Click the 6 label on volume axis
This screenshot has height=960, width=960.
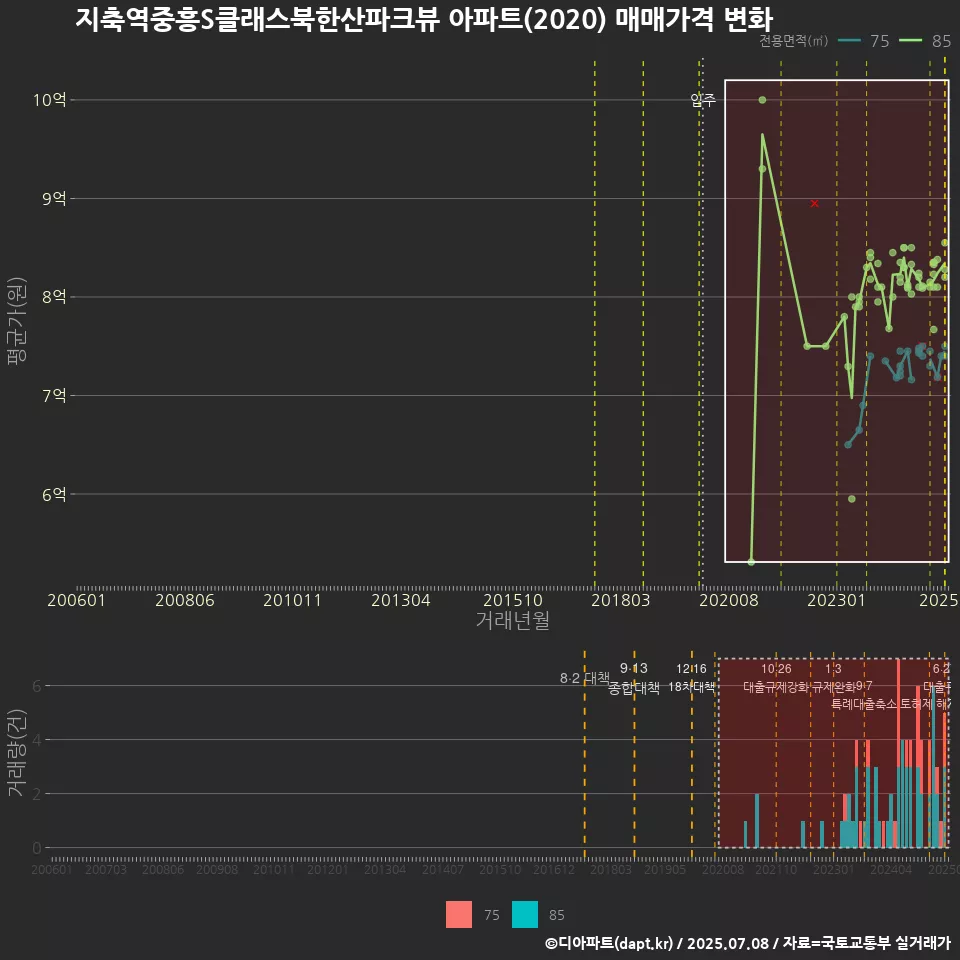click(x=37, y=686)
